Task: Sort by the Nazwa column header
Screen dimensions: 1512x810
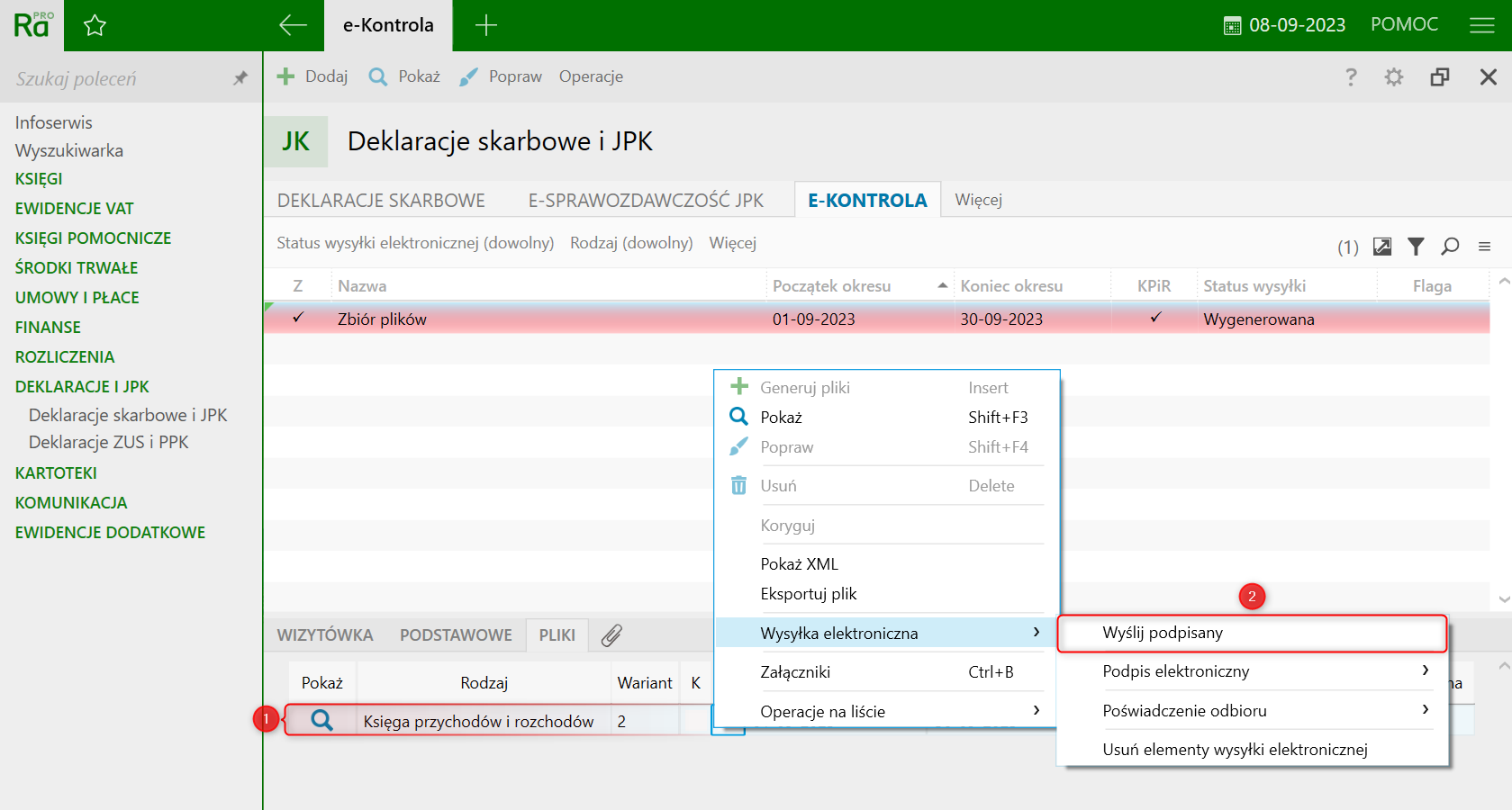Action: (x=362, y=286)
